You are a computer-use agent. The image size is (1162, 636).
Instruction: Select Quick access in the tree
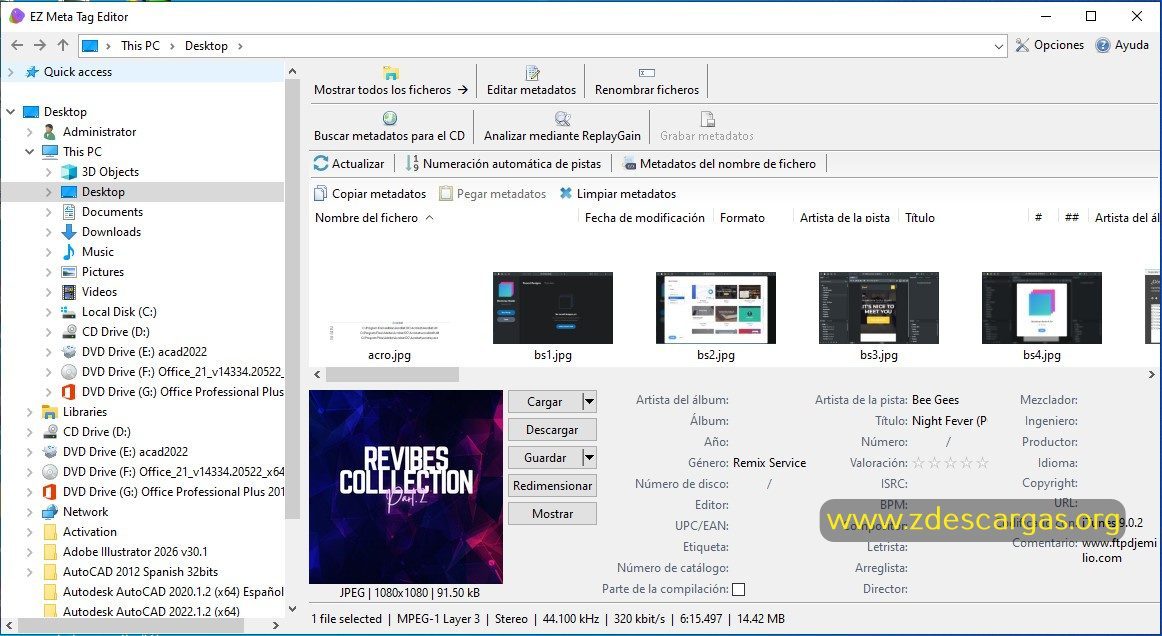(78, 72)
